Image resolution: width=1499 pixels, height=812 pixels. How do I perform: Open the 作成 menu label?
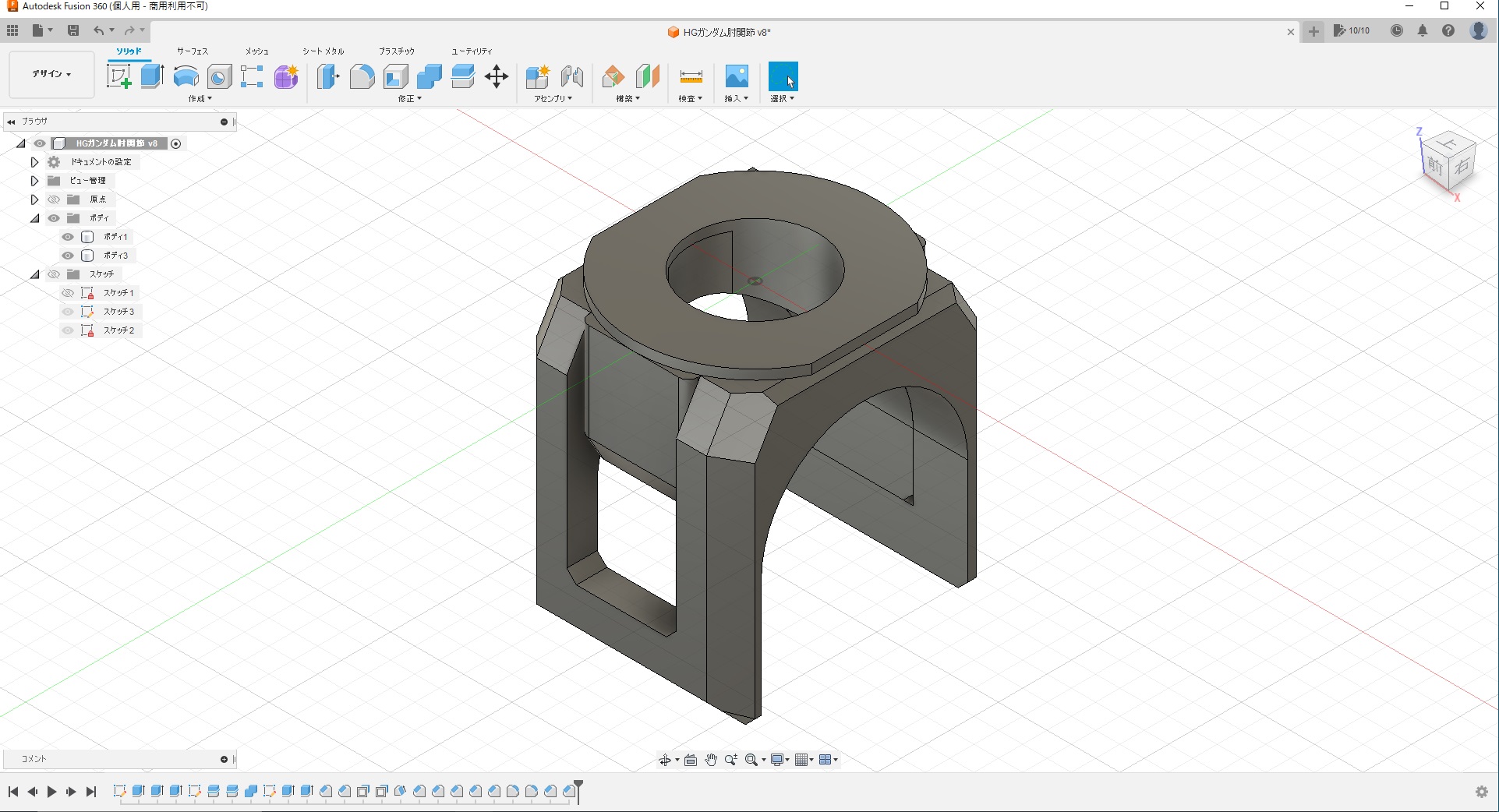click(200, 99)
